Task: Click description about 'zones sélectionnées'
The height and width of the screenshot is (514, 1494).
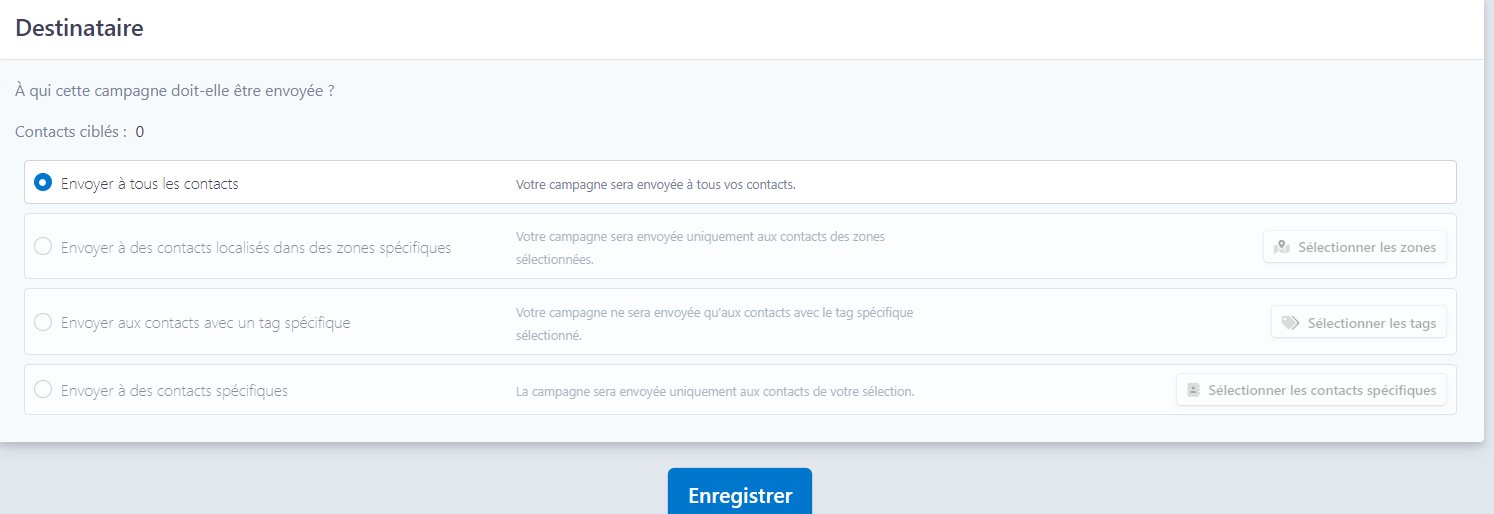Action: coord(700,248)
